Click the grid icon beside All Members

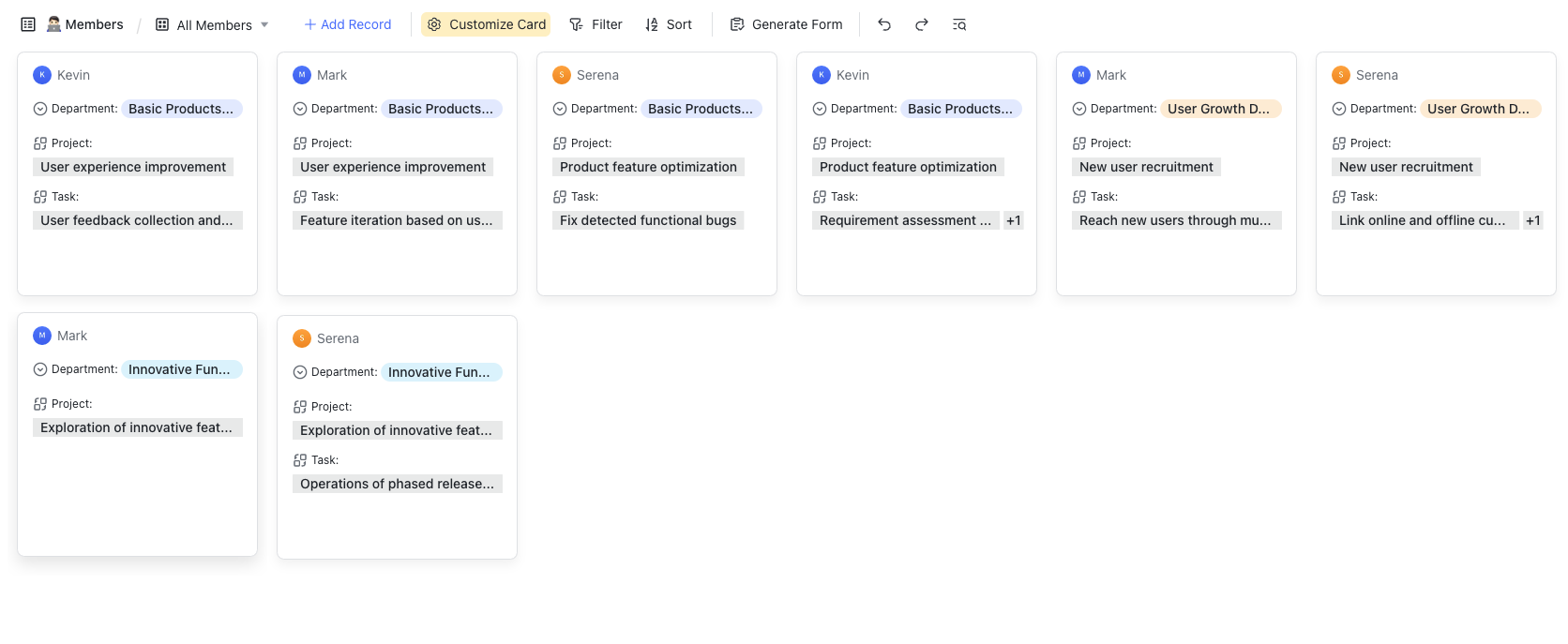(x=162, y=24)
